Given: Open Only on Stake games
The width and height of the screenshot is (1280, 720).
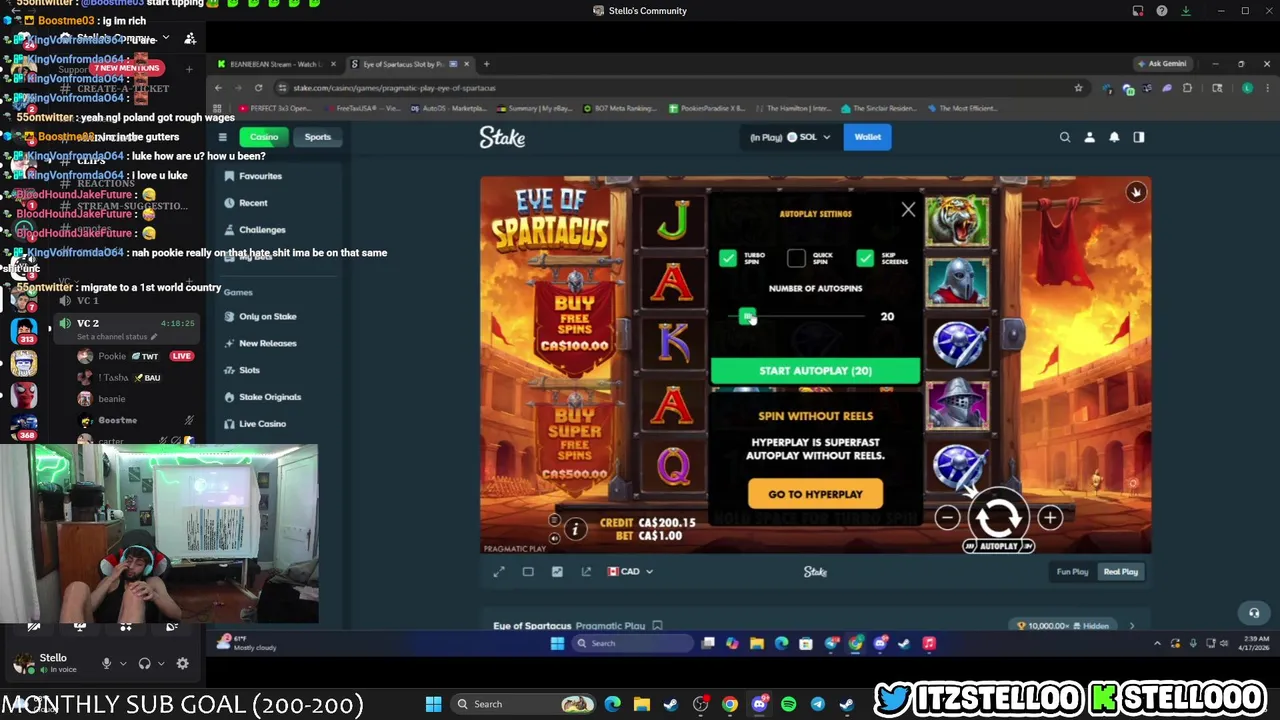Looking at the screenshot, I should [267, 316].
